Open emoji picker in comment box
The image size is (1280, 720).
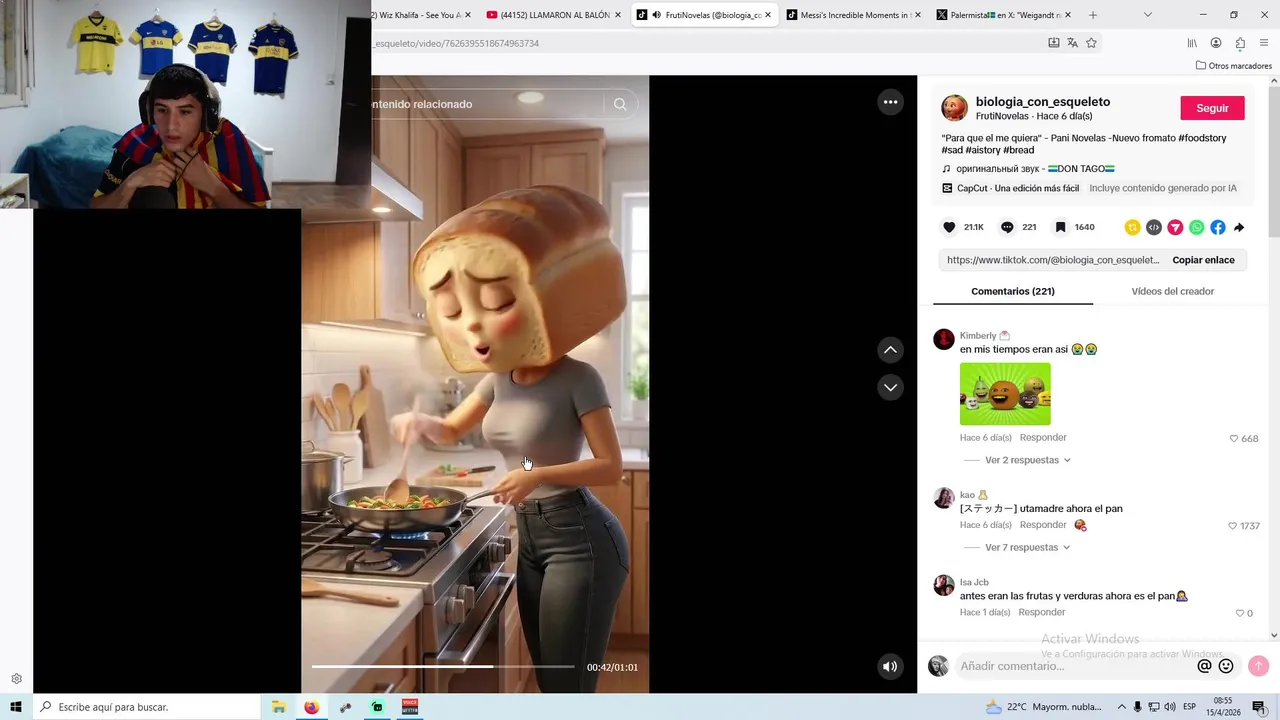click(1226, 666)
